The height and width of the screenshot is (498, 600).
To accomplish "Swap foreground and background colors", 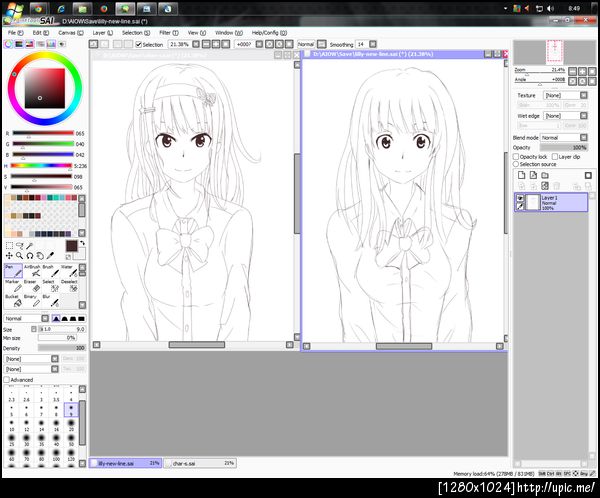I will pos(82,243).
